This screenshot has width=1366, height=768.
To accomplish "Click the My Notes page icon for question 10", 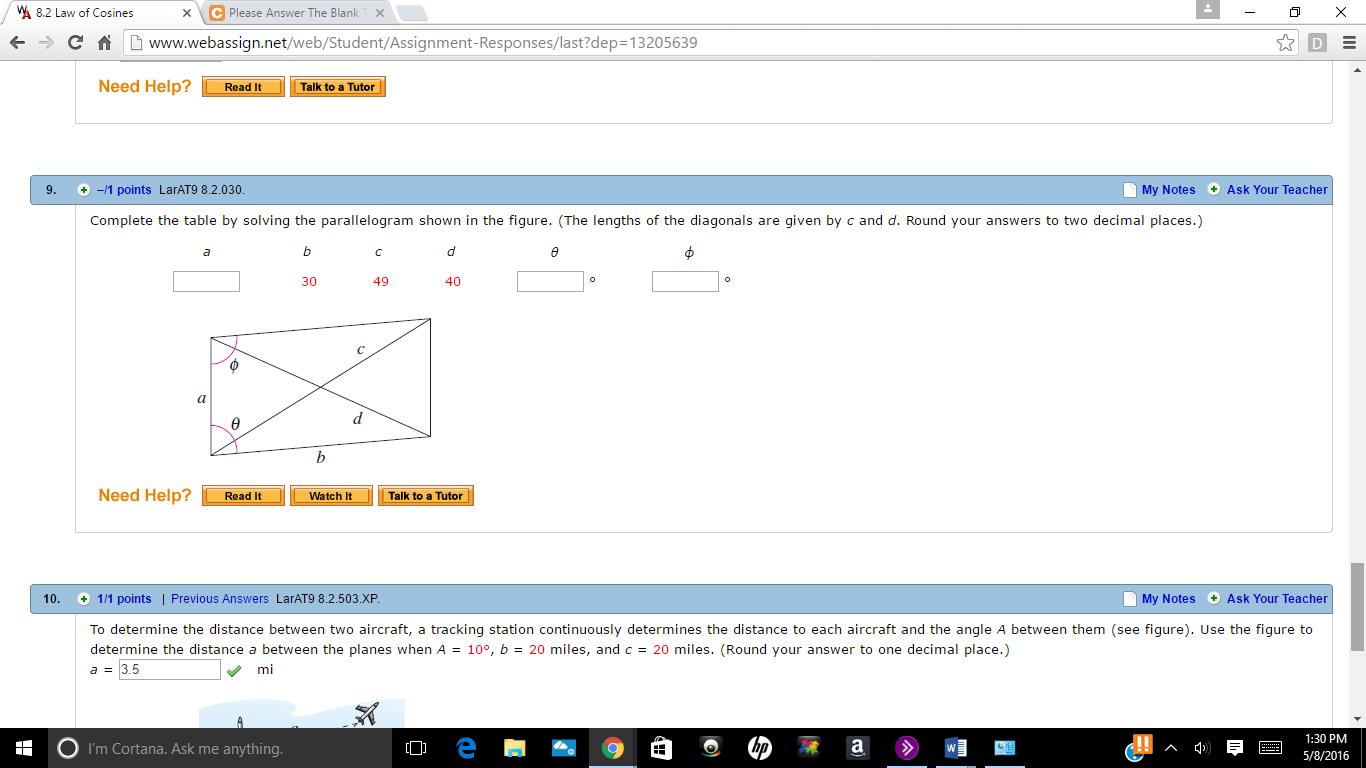I will click(1130, 599).
